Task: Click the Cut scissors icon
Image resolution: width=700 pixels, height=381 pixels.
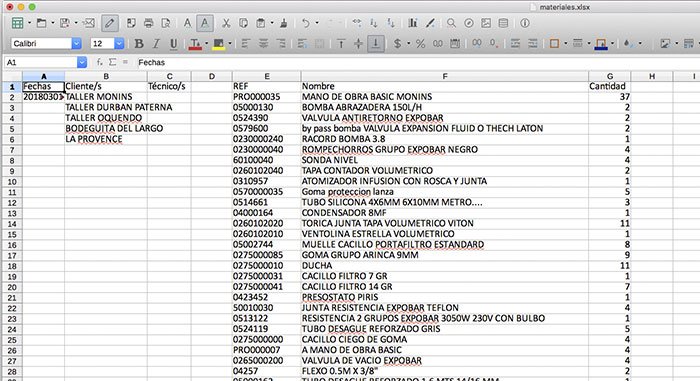Action: pyautogui.click(x=226, y=23)
